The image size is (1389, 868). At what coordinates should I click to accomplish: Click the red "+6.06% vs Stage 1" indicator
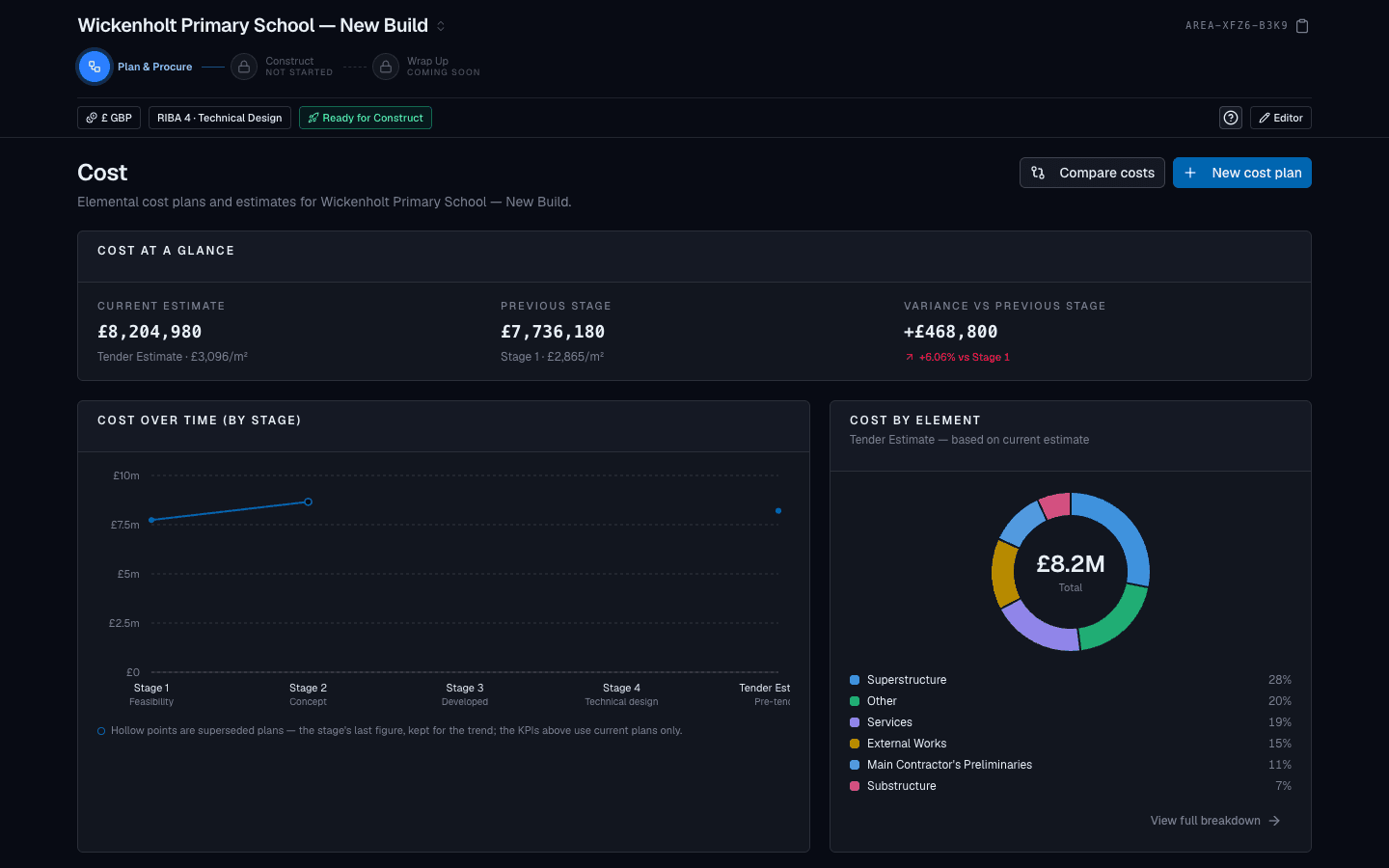coord(957,357)
